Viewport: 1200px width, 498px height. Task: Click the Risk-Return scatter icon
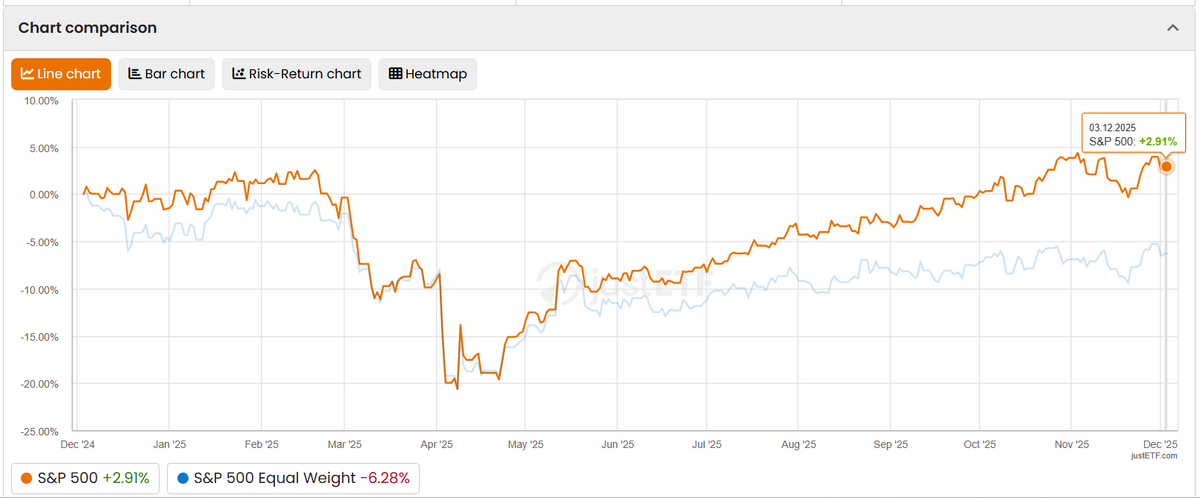(239, 74)
